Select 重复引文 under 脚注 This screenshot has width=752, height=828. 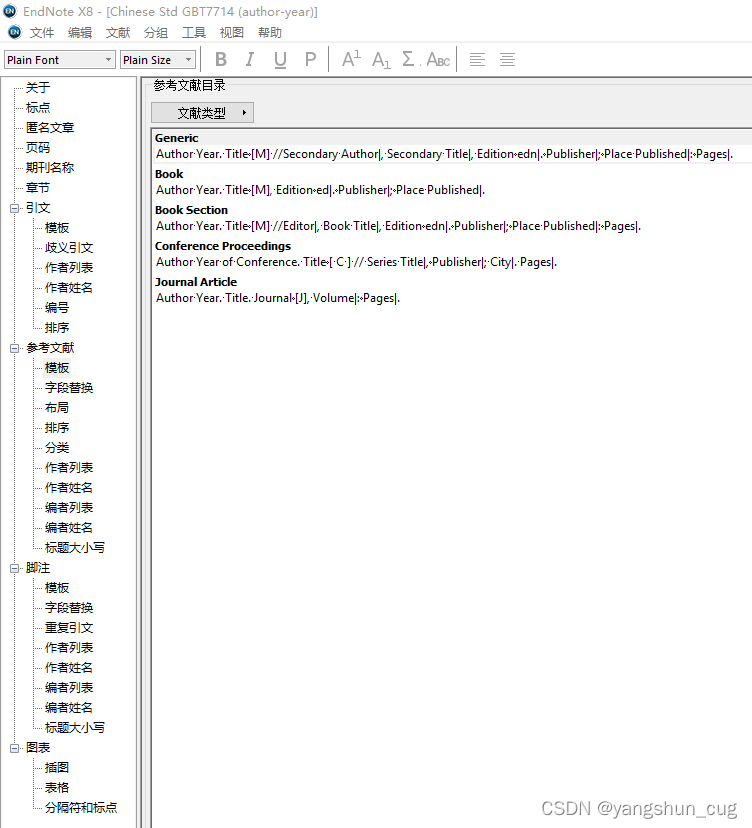69,628
